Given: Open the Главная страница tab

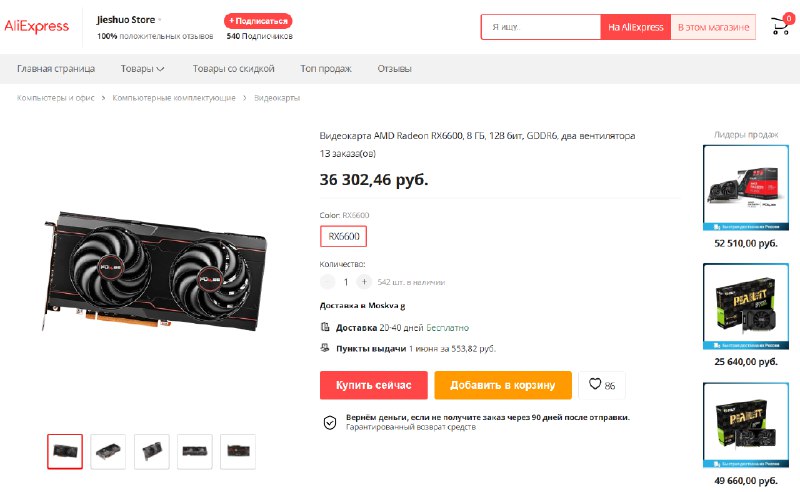Looking at the screenshot, I should click(56, 68).
